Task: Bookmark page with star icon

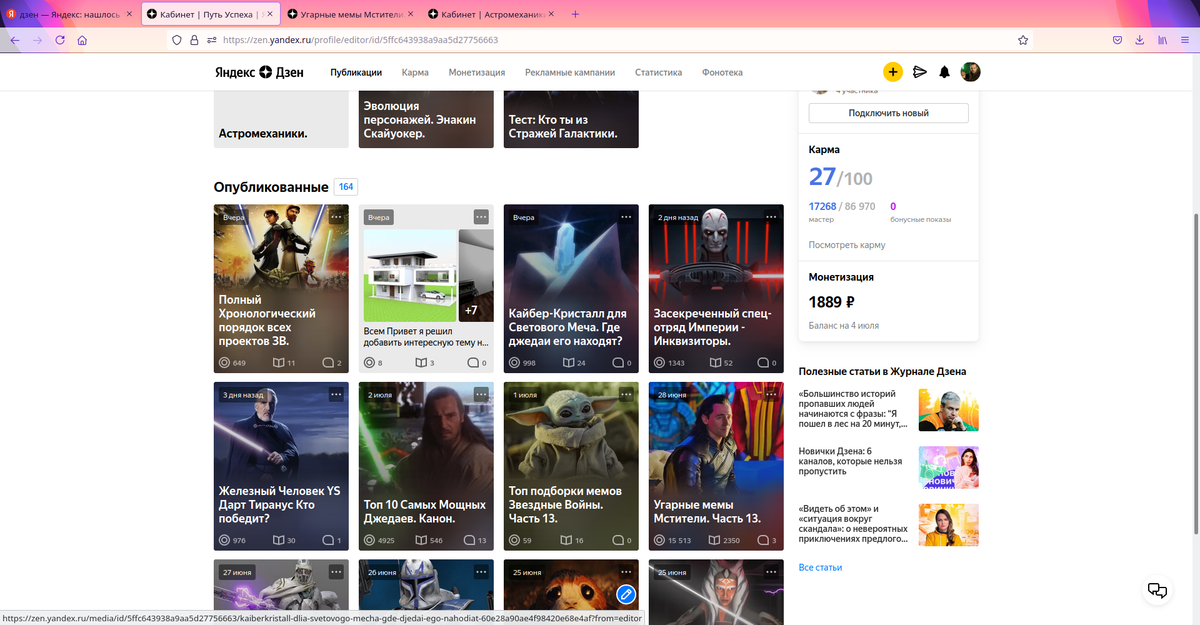Action: [x=1023, y=40]
